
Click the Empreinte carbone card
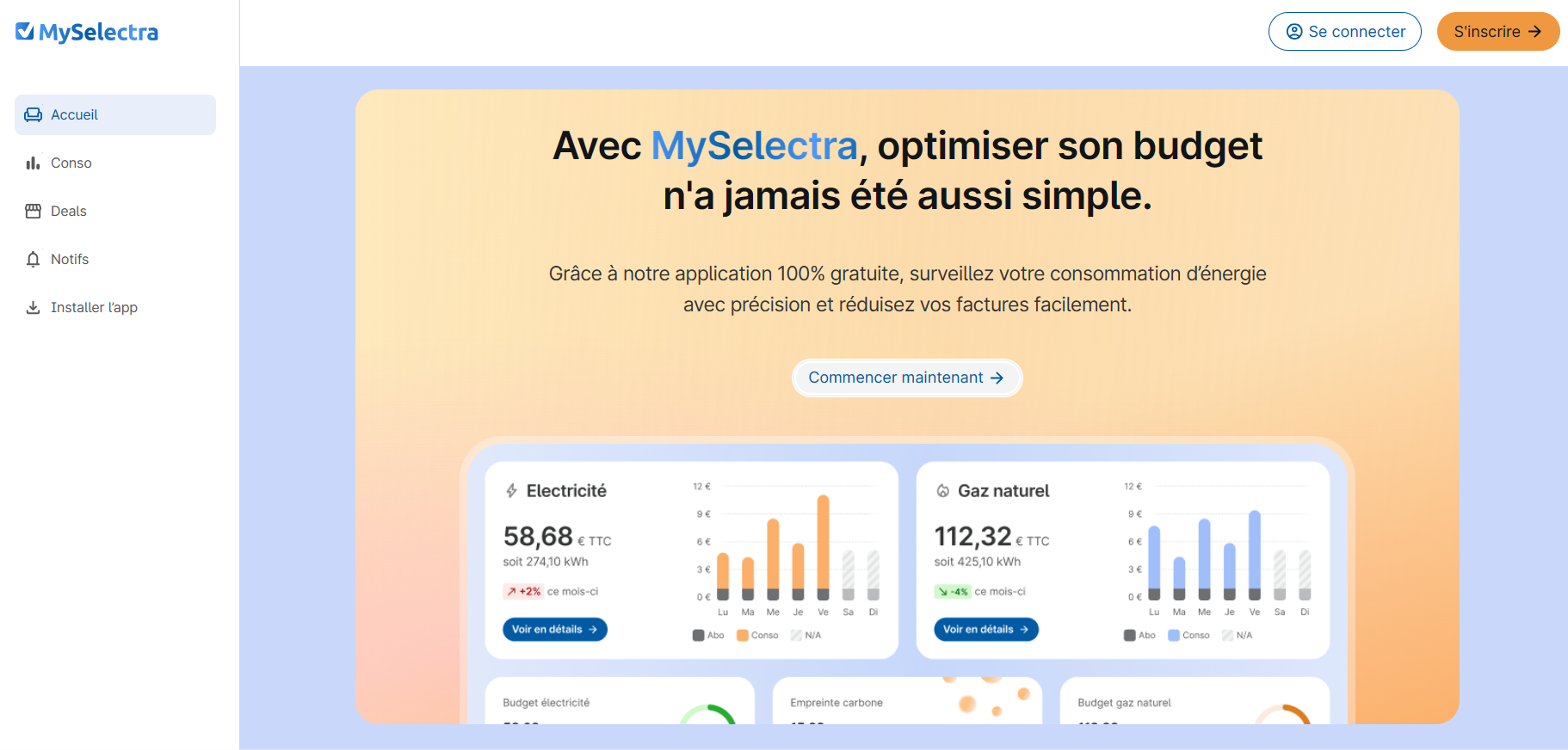(906, 705)
